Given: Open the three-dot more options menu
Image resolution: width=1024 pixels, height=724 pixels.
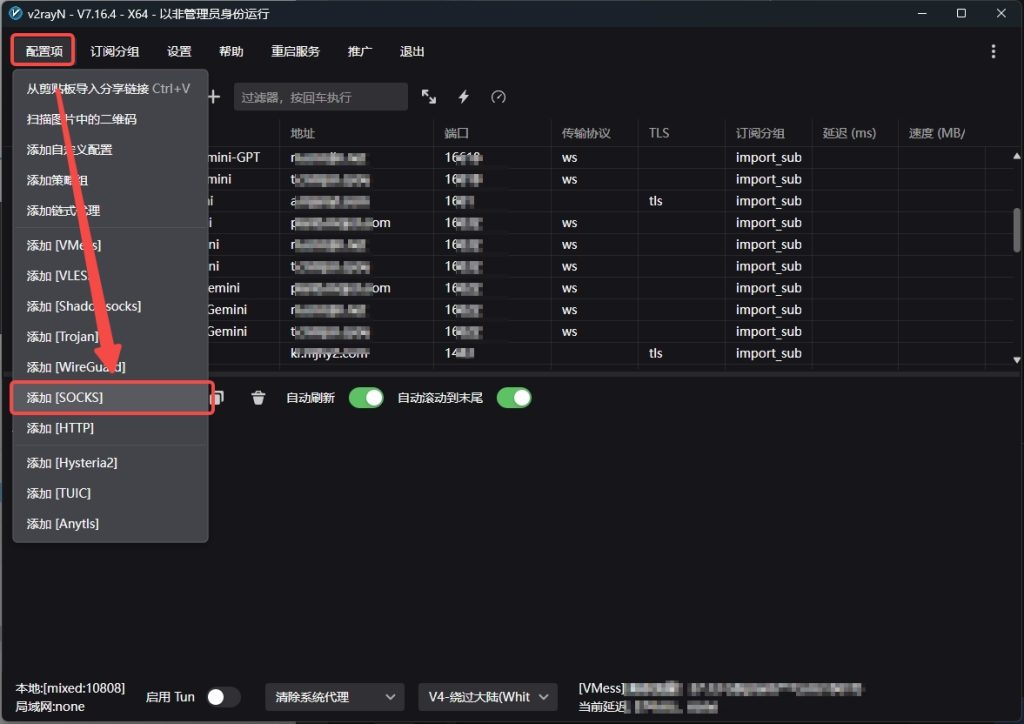Looking at the screenshot, I should pyautogui.click(x=993, y=52).
